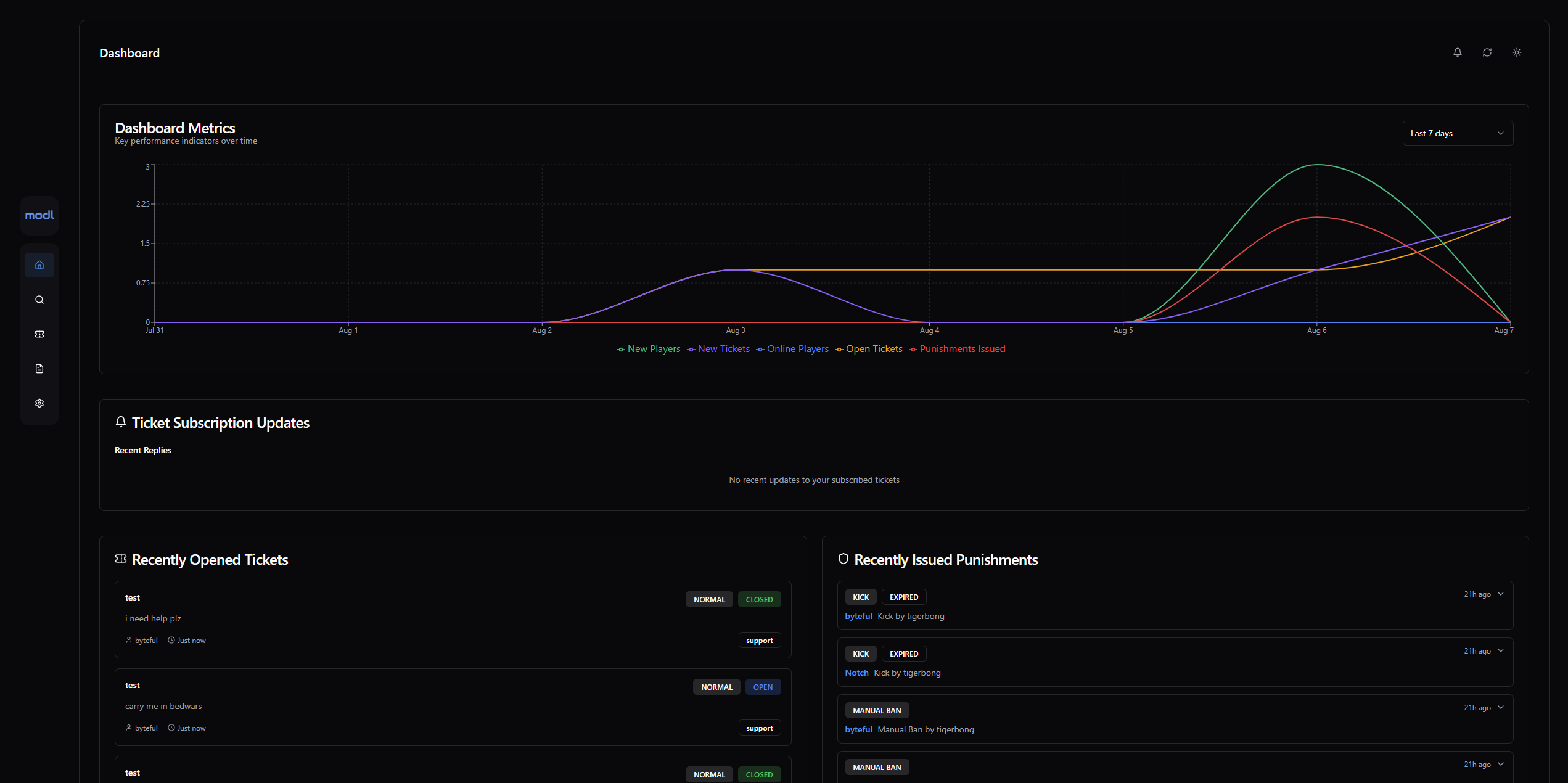Click OPEN badge on bedwars ticket
The width and height of the screenshot is (1568, 783).
click(763, 687)
